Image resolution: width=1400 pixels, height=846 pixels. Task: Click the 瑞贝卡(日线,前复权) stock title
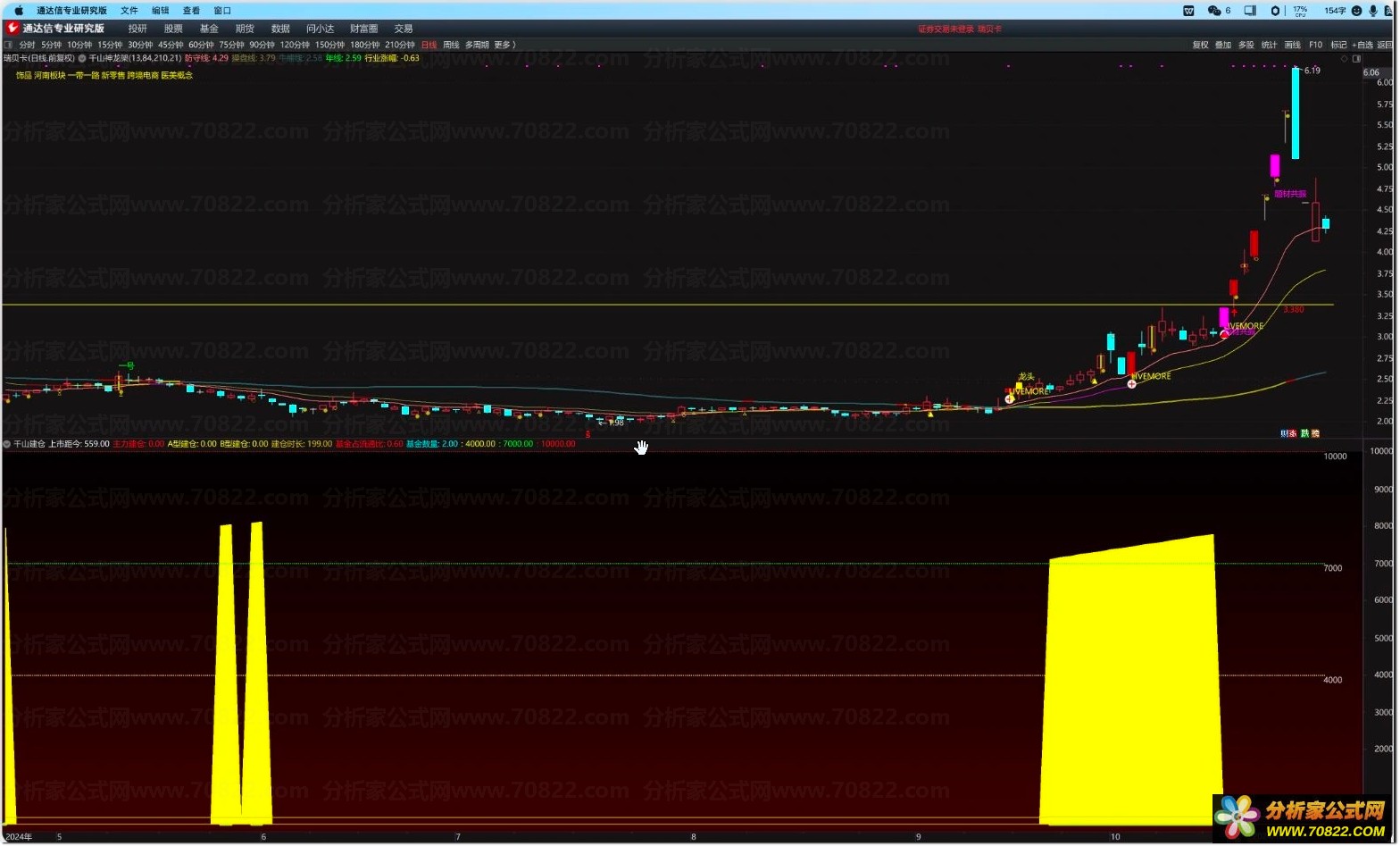[x=39, y=58]
